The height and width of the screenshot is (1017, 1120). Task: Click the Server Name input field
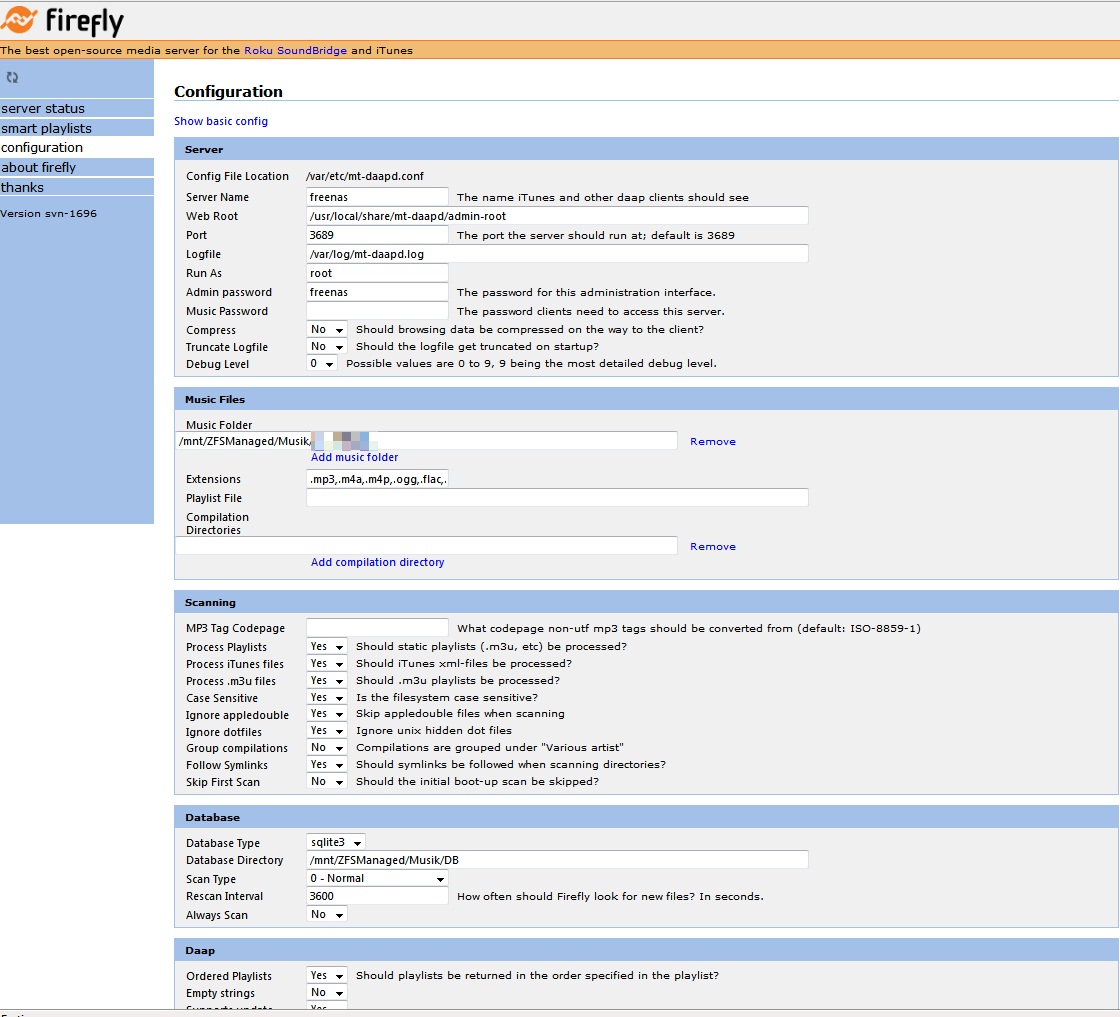[x=377, y=197]
